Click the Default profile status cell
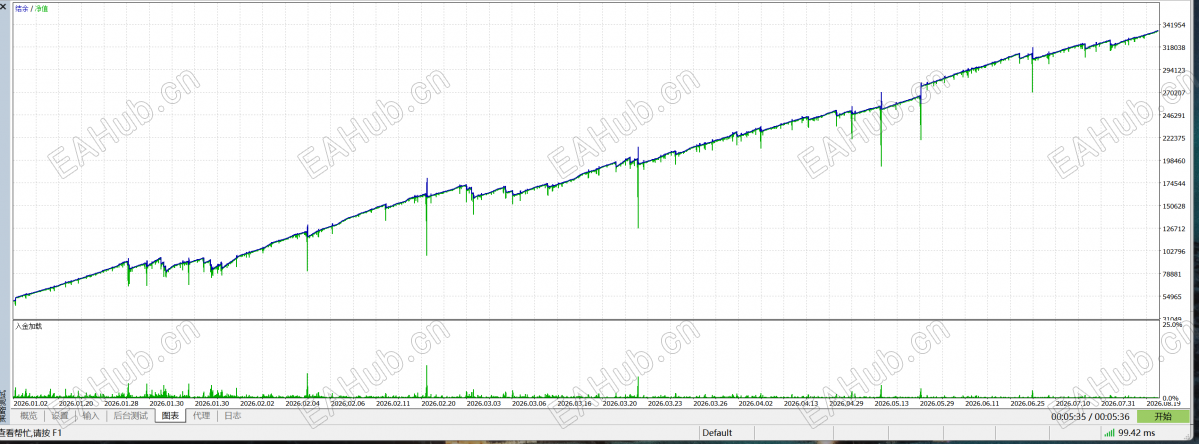Image resolution: width=1199 pixels, height=444 pixels. pos(717,433)
